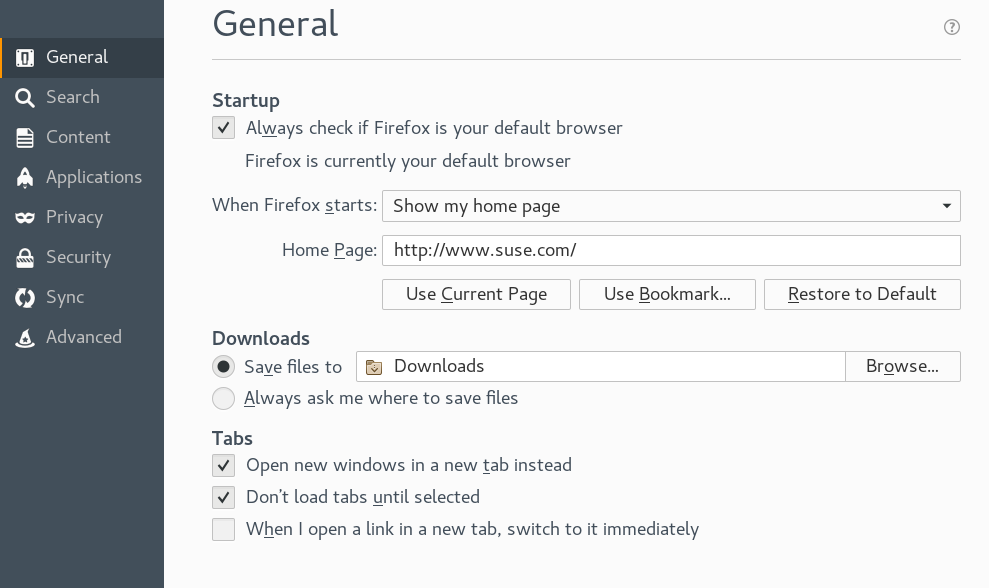Enable switch to new tab immediately checkbox
Image resolution: width=989 pixels, height=588 pixels.
(x=223, y=529)
